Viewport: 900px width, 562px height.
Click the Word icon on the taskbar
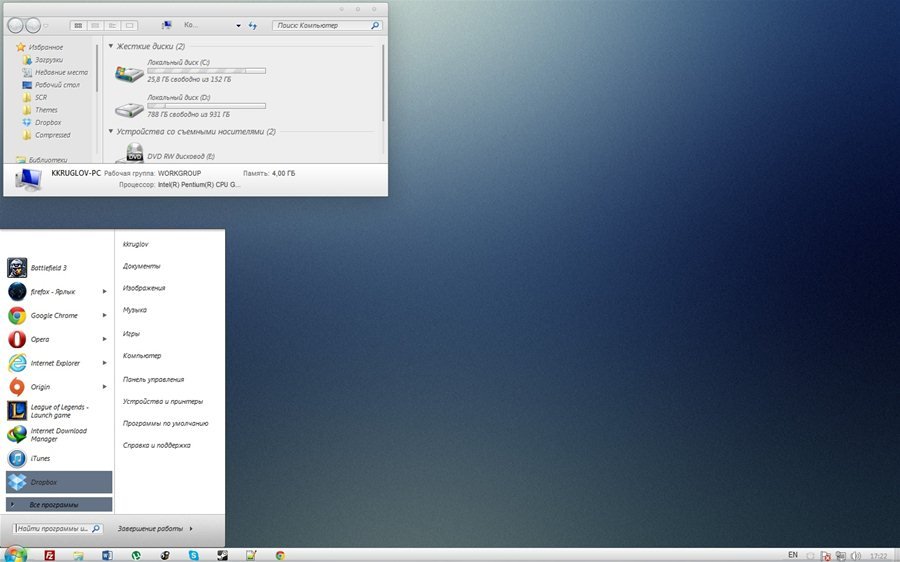pyautogui.click(x=107, y=555)
